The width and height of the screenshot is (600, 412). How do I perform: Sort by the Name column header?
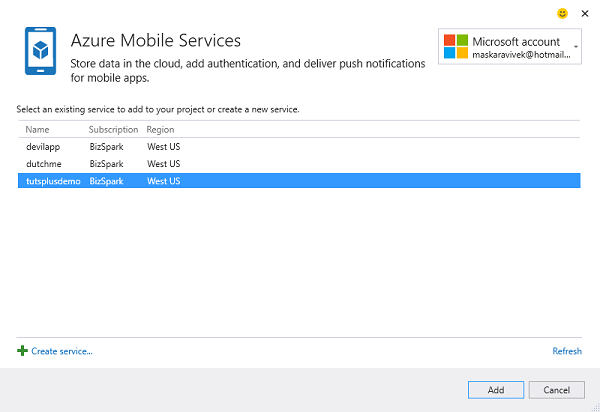38,129
